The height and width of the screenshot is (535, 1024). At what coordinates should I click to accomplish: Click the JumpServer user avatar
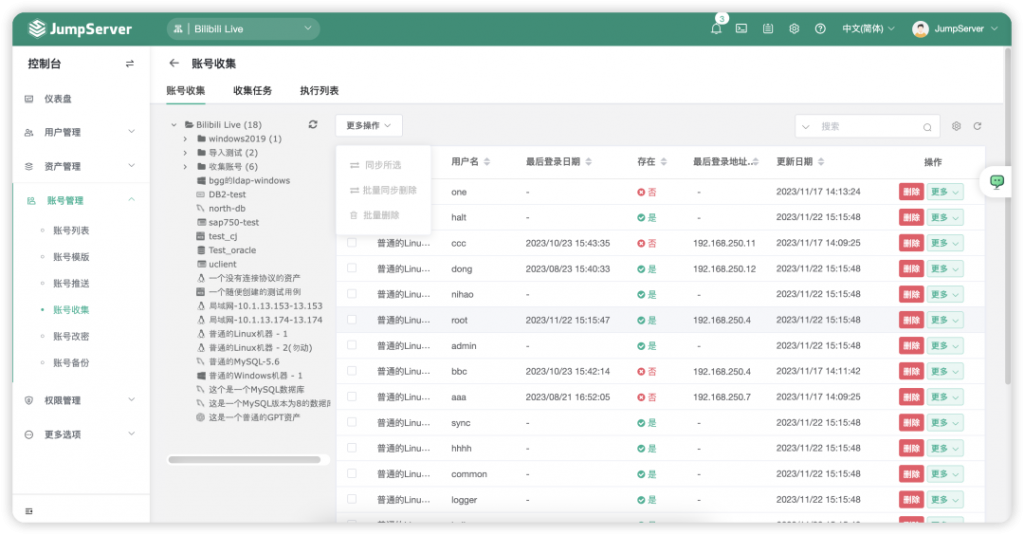920,29
